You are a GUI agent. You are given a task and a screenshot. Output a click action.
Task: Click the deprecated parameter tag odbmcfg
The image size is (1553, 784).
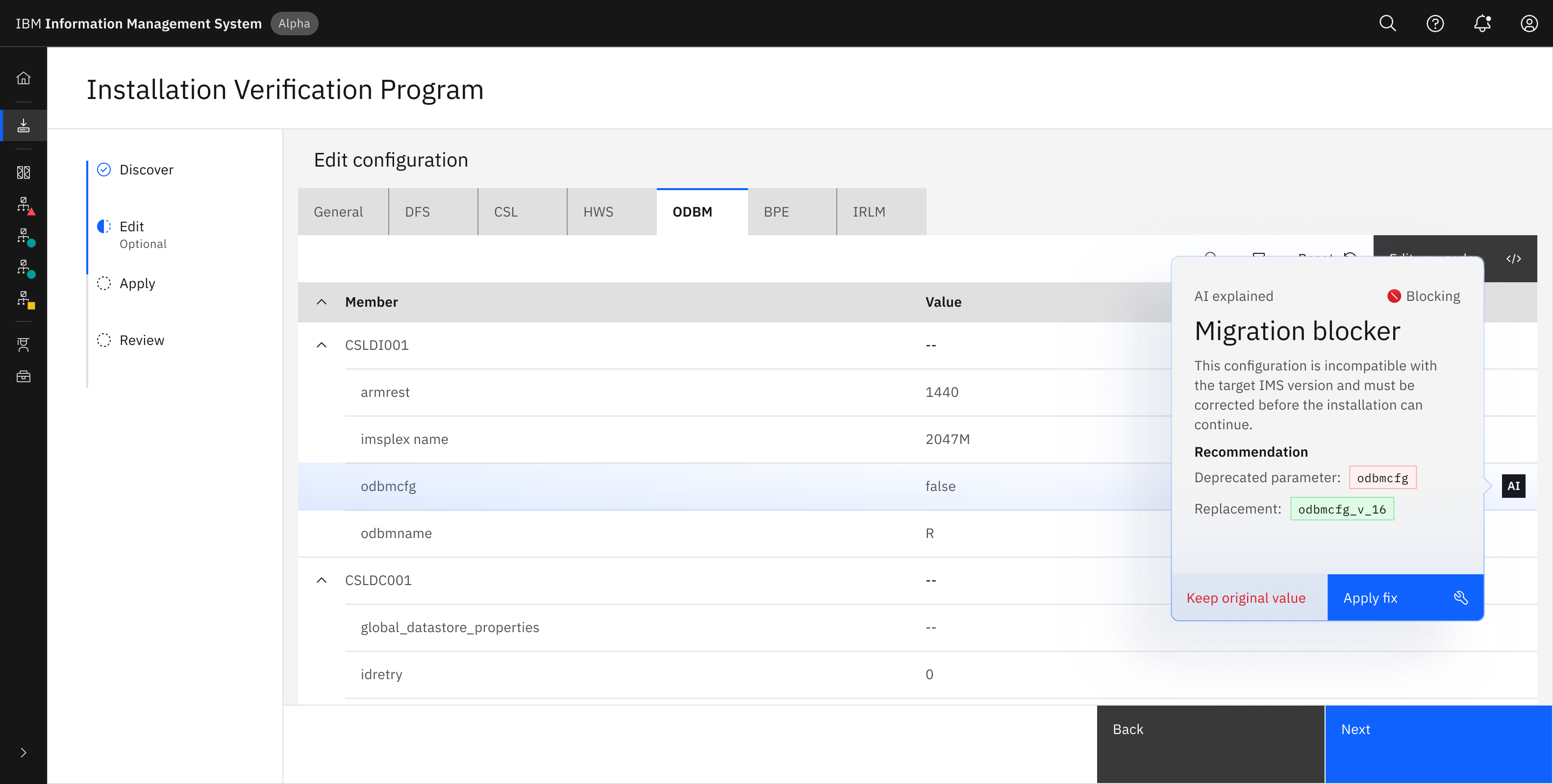click(1382, 478)
